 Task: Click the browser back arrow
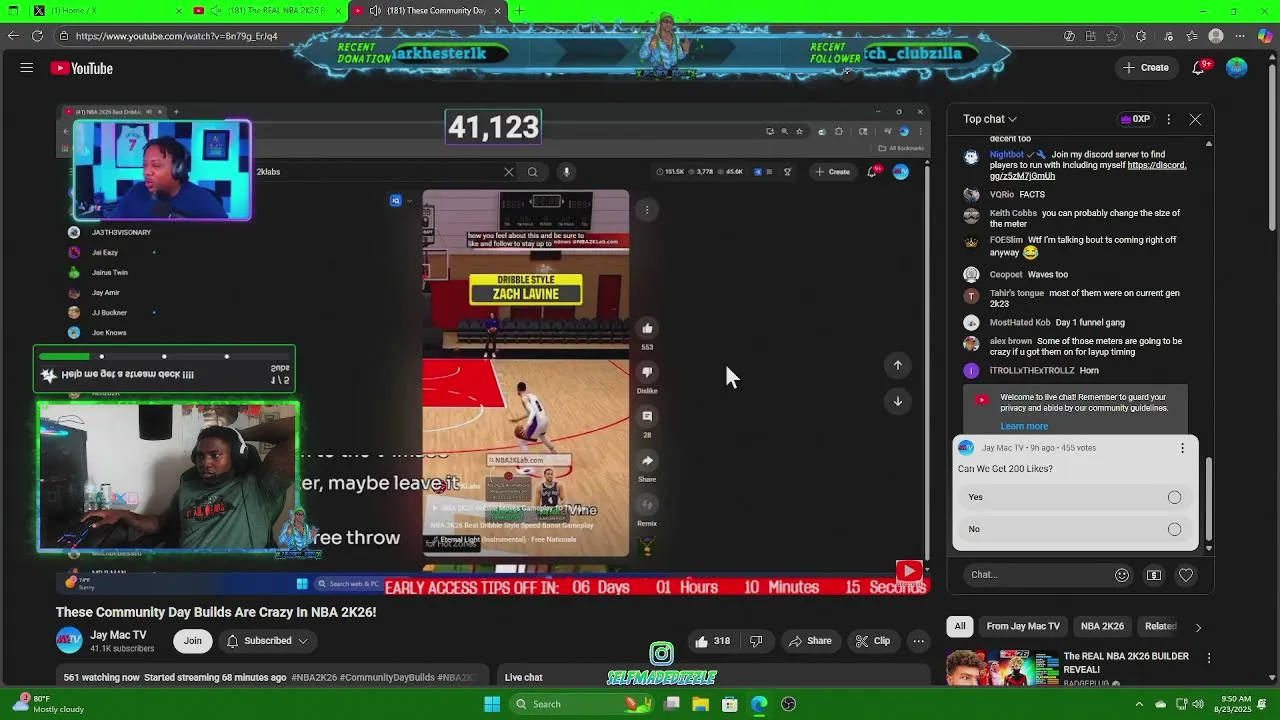point(13,36)
